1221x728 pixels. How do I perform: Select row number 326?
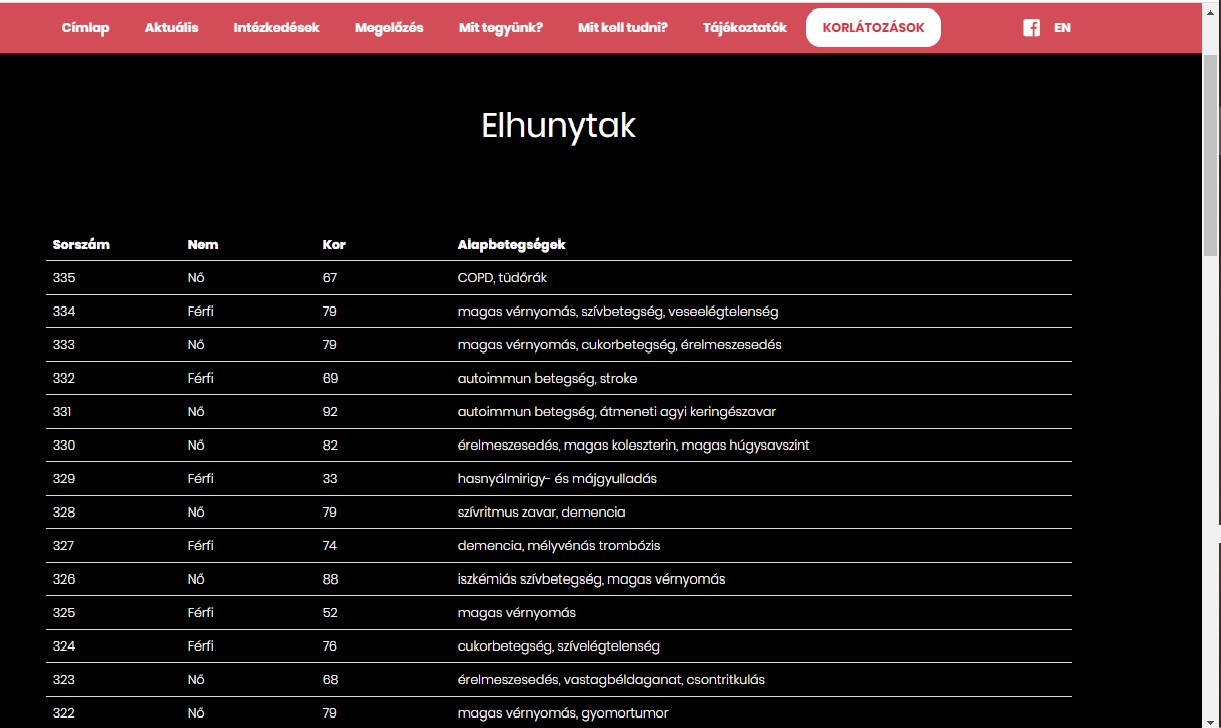64,579
